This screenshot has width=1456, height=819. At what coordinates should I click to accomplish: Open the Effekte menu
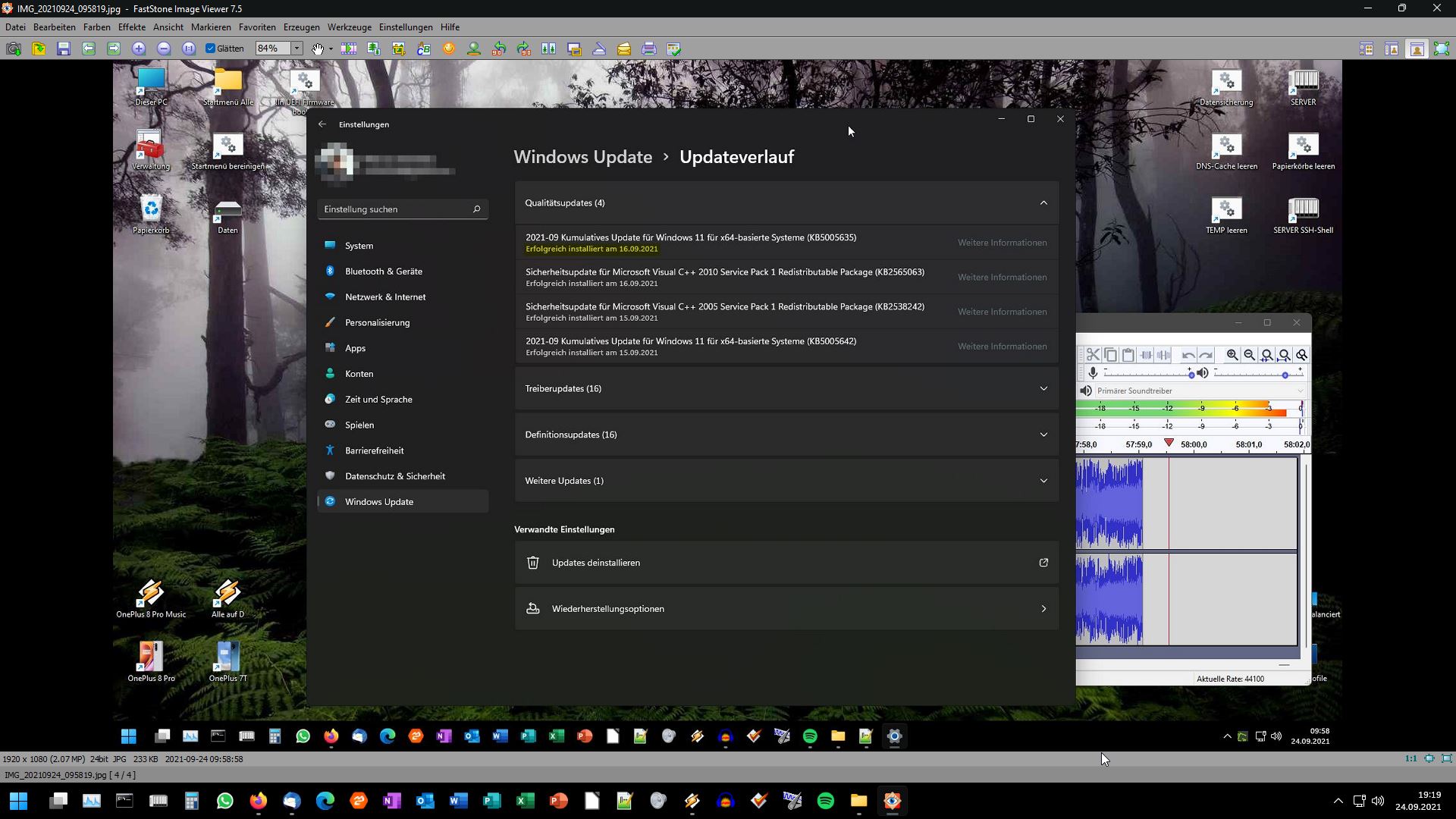(131, 27)
